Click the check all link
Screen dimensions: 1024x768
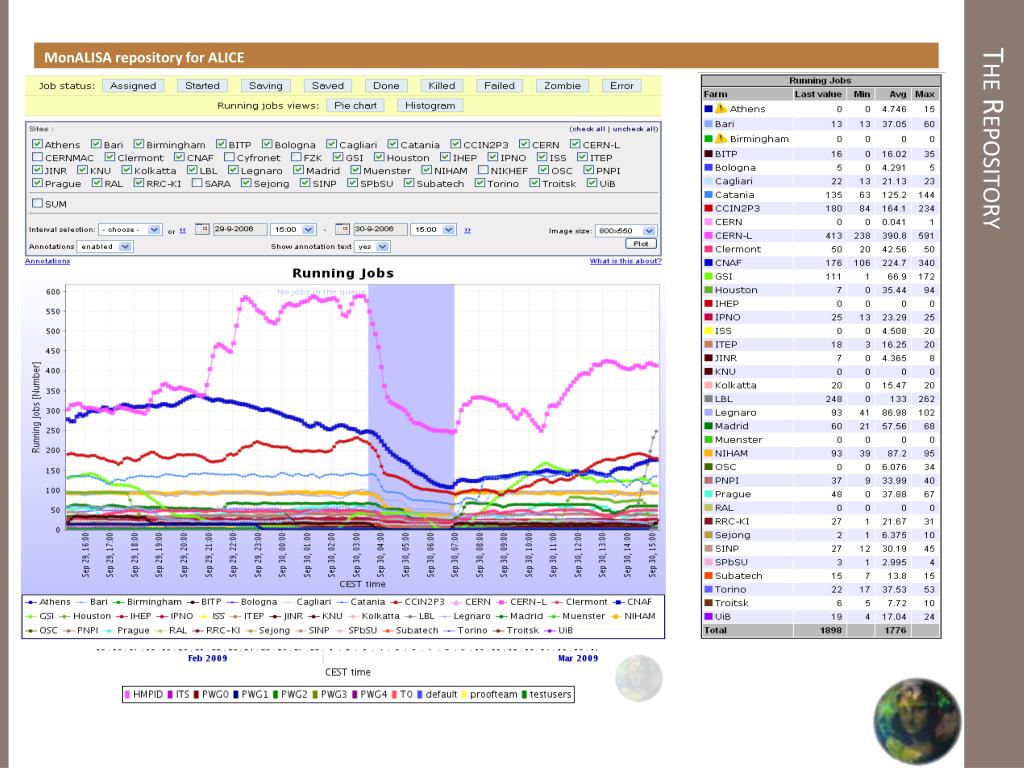coord(587,129)
